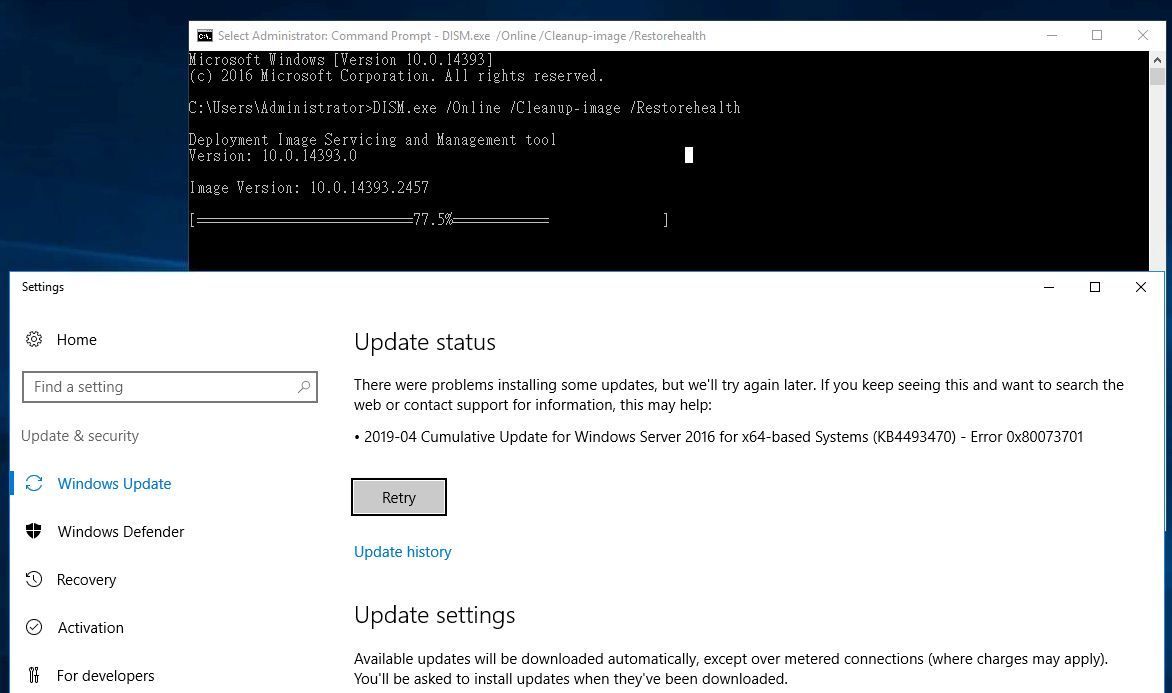
Task: Click the DISM progress bar
Action: pyautogui.click(x=428, y=219)
